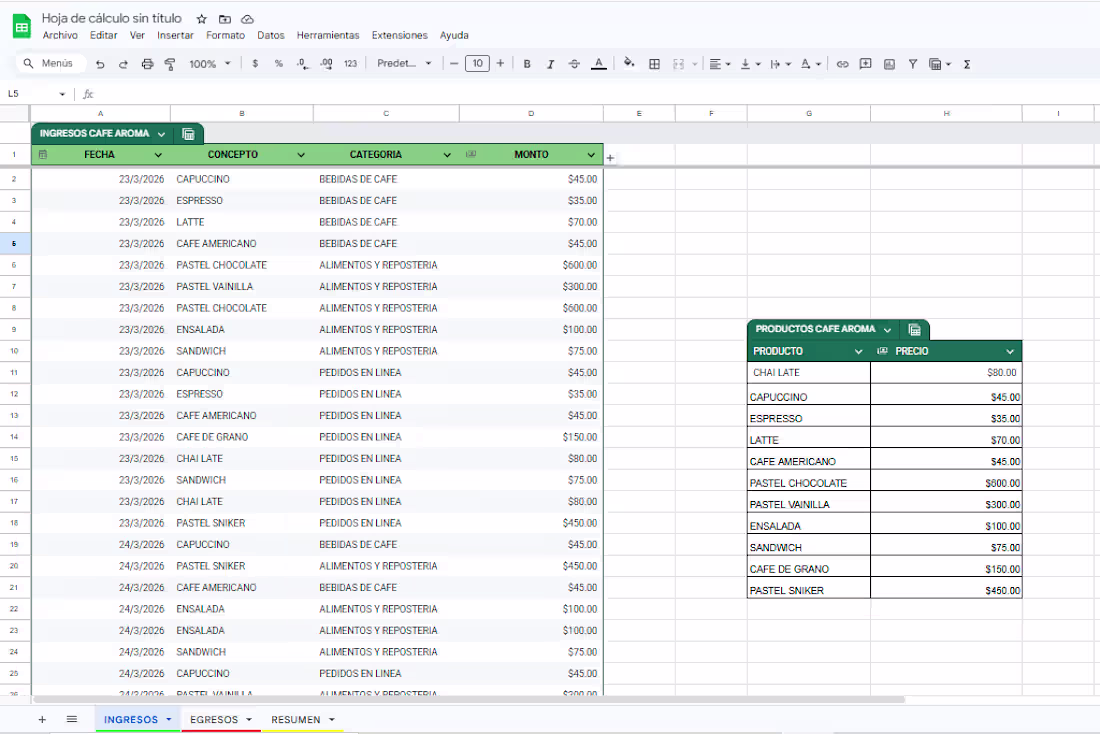Insert link icon

843,64
